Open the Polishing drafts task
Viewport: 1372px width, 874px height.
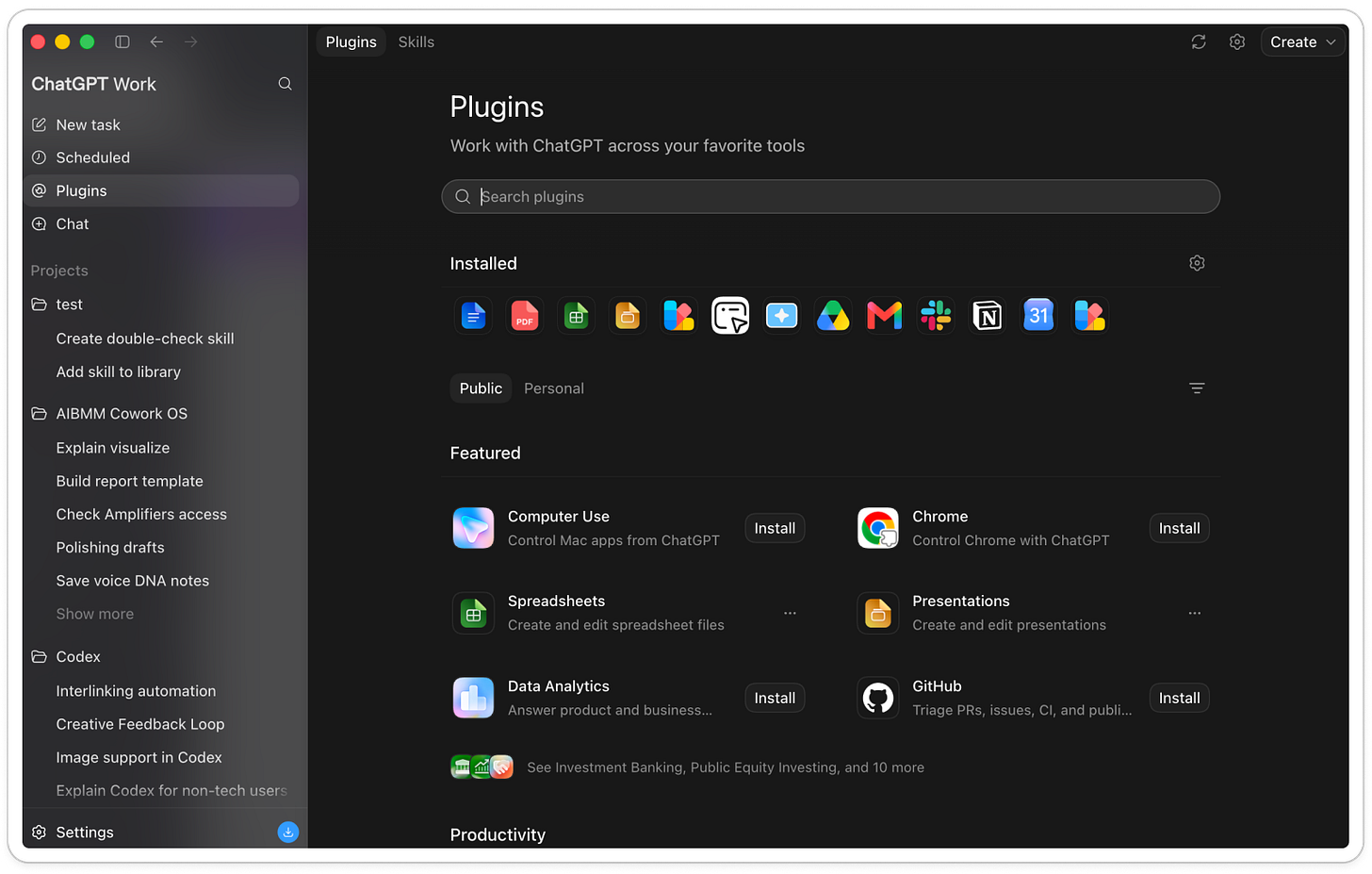(x=110, y=547)
